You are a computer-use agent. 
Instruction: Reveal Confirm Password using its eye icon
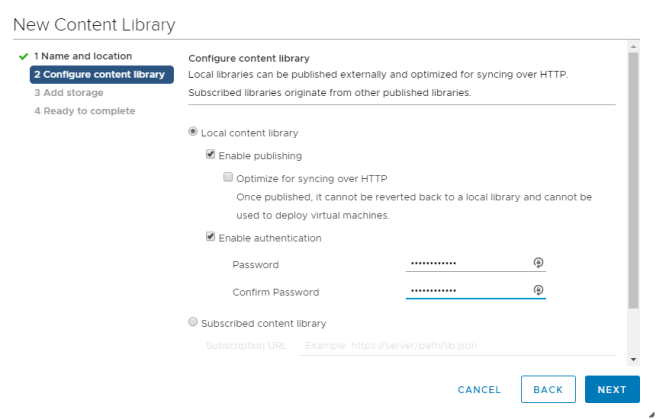click(x=538, y=290)
